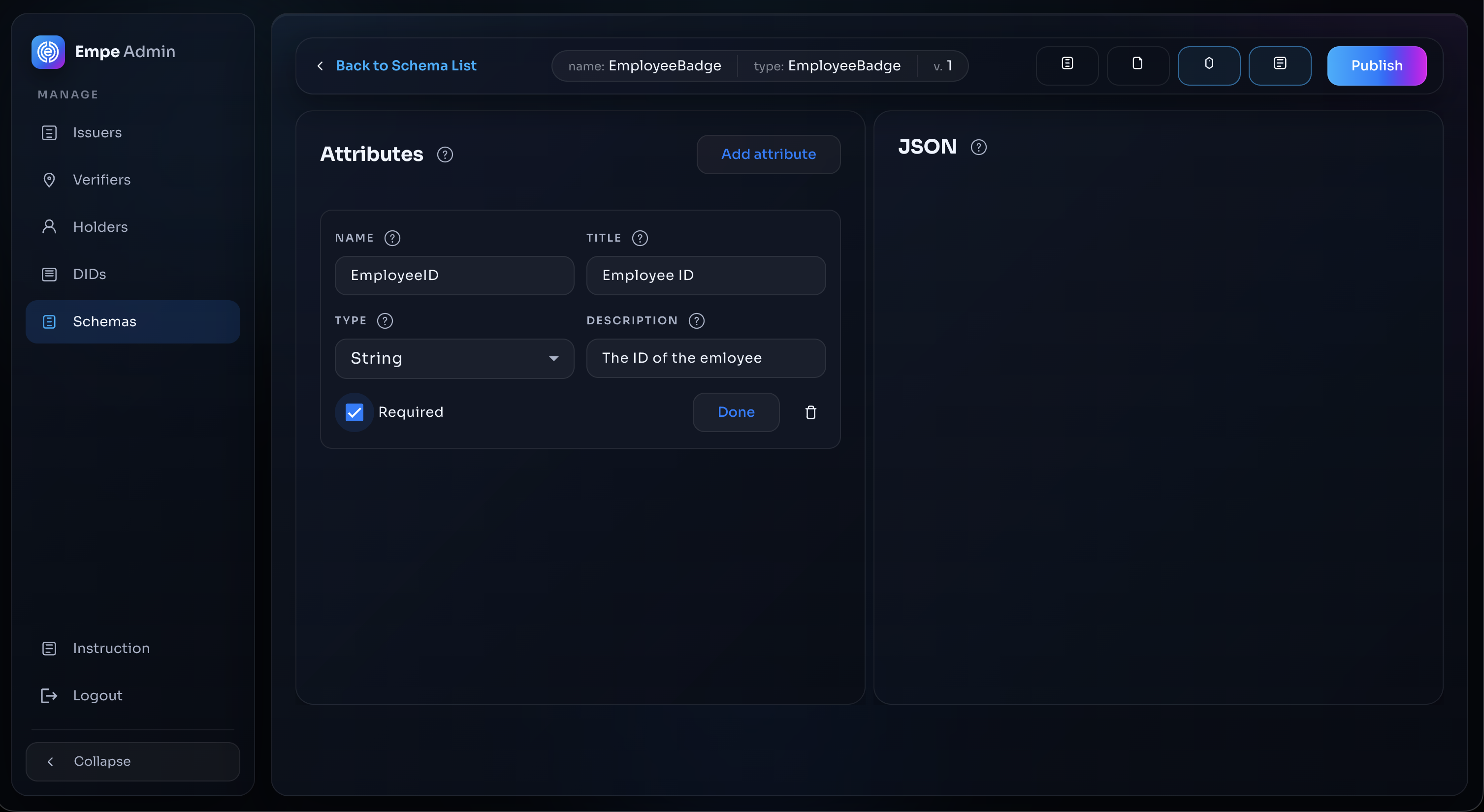Click the 'name: EmployeeBadge' label in header
The width and height of the screenshot is (1484, 812).
[644, 65]
